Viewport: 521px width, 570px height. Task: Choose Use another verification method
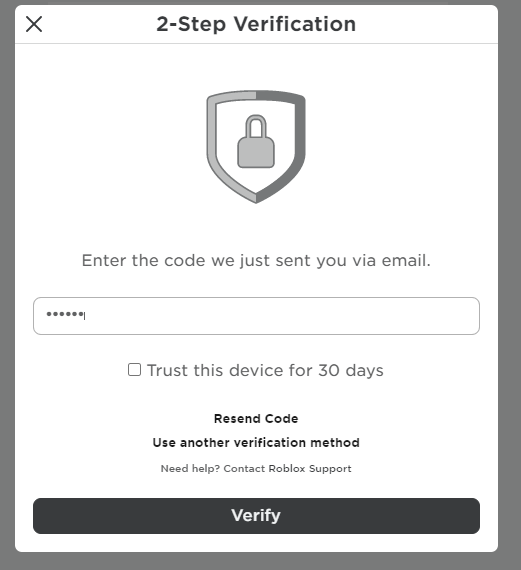coord(256,442)
